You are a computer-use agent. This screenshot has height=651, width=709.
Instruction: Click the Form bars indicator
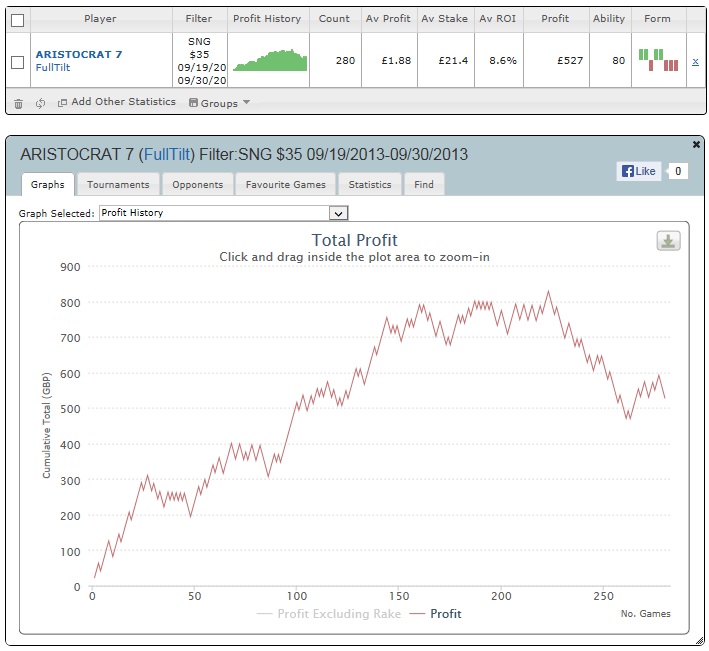click(x=658, y=60)
